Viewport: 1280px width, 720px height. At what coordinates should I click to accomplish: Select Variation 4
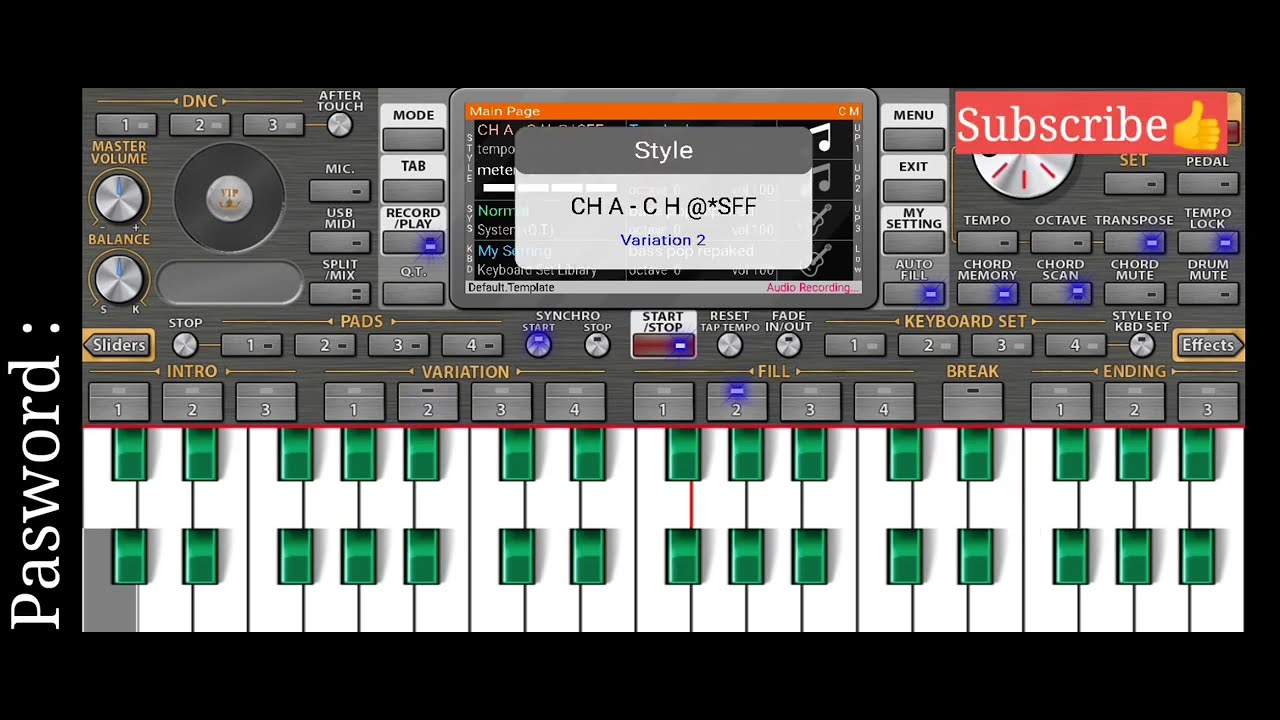tap(575, 401)
